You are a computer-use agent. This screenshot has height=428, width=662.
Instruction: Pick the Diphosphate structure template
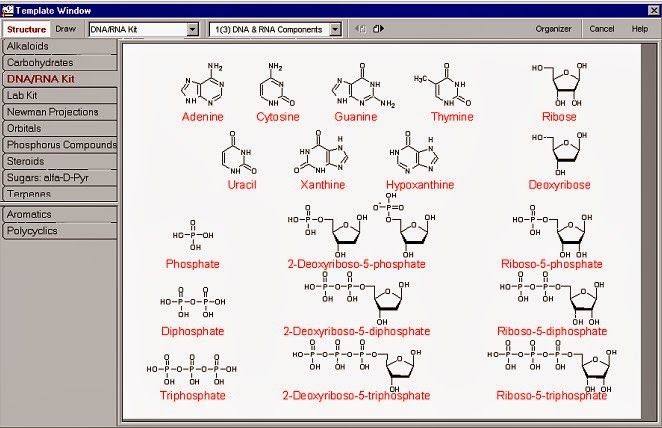tap(193, 302)
